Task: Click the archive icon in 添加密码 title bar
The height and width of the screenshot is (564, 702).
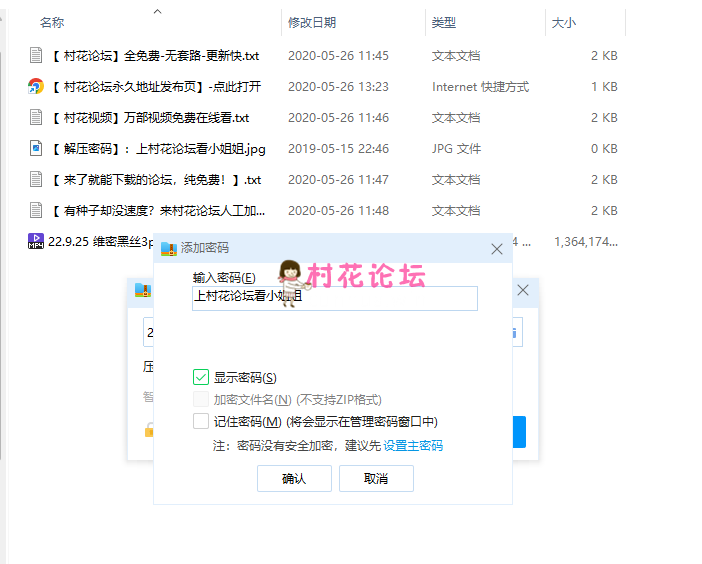Action: coord(169,248)
